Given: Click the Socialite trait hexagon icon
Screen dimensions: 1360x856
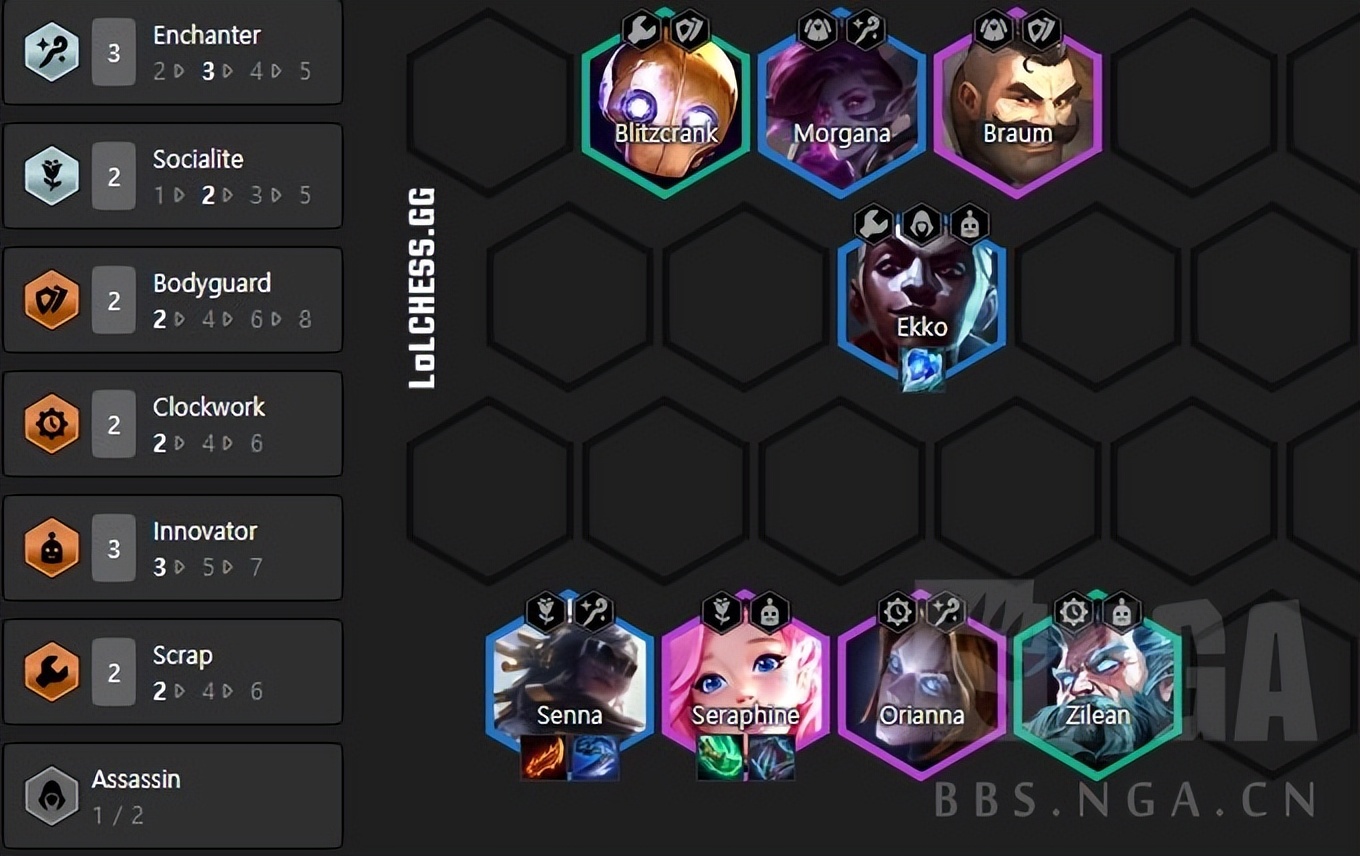Looking at the screenshot, I should (51, 177).
